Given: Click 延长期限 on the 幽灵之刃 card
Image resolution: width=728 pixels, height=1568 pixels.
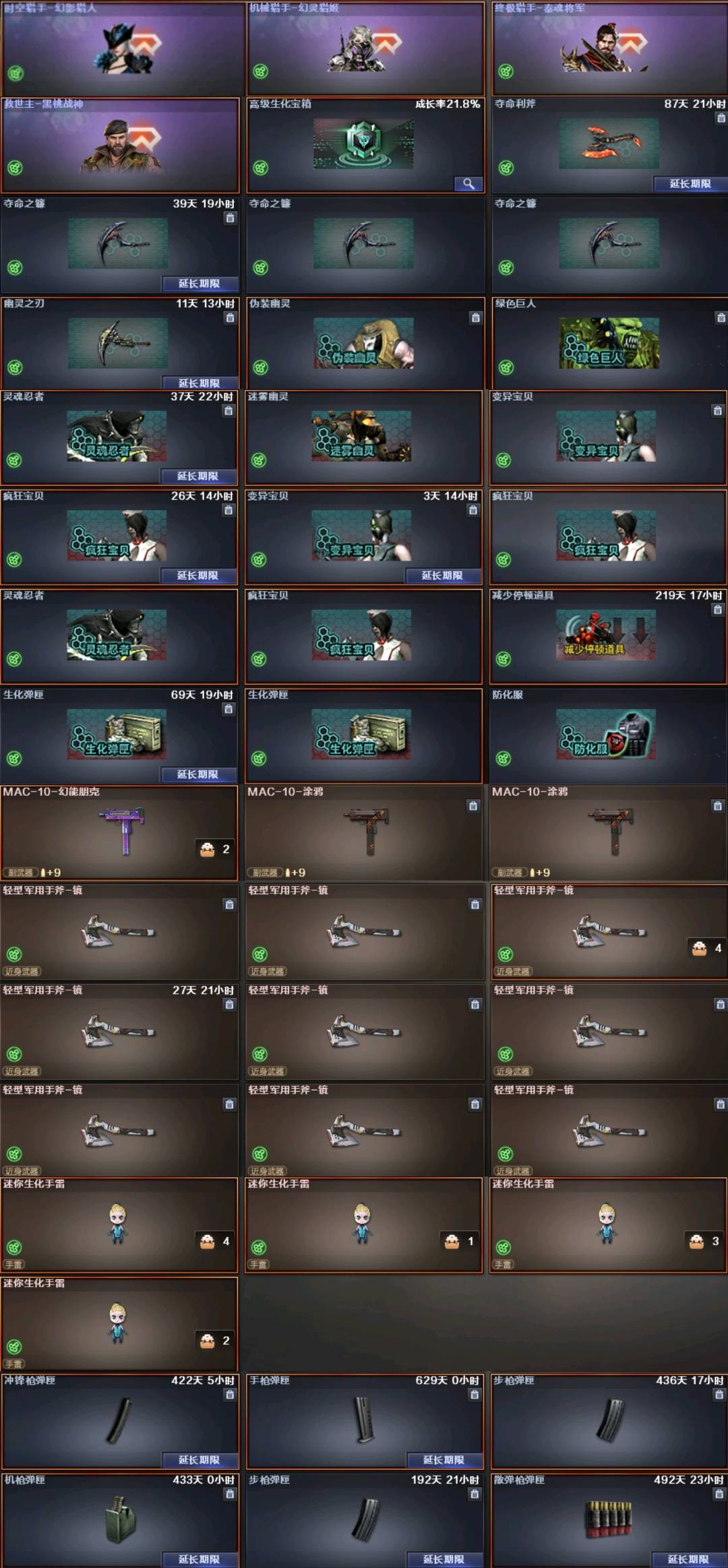Looking at the screenshot, I should click(199, 383).
